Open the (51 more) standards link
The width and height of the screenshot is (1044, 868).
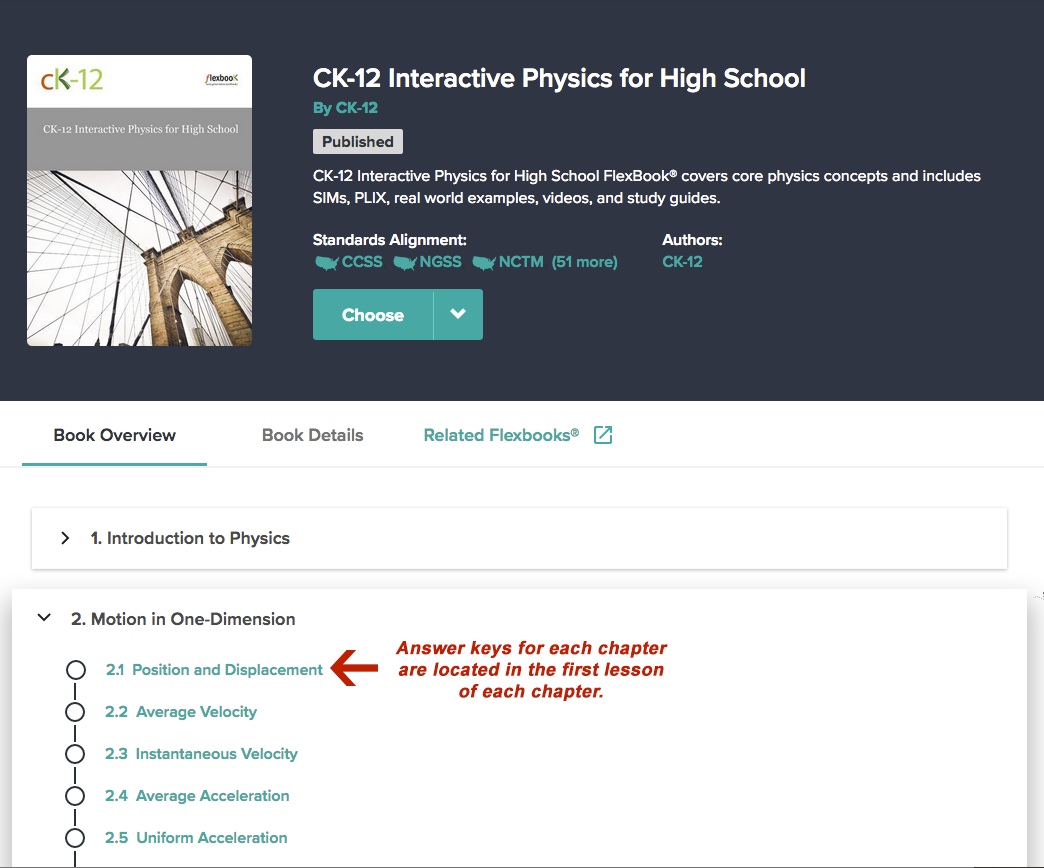pyautogui.click(x=584, y=262)
